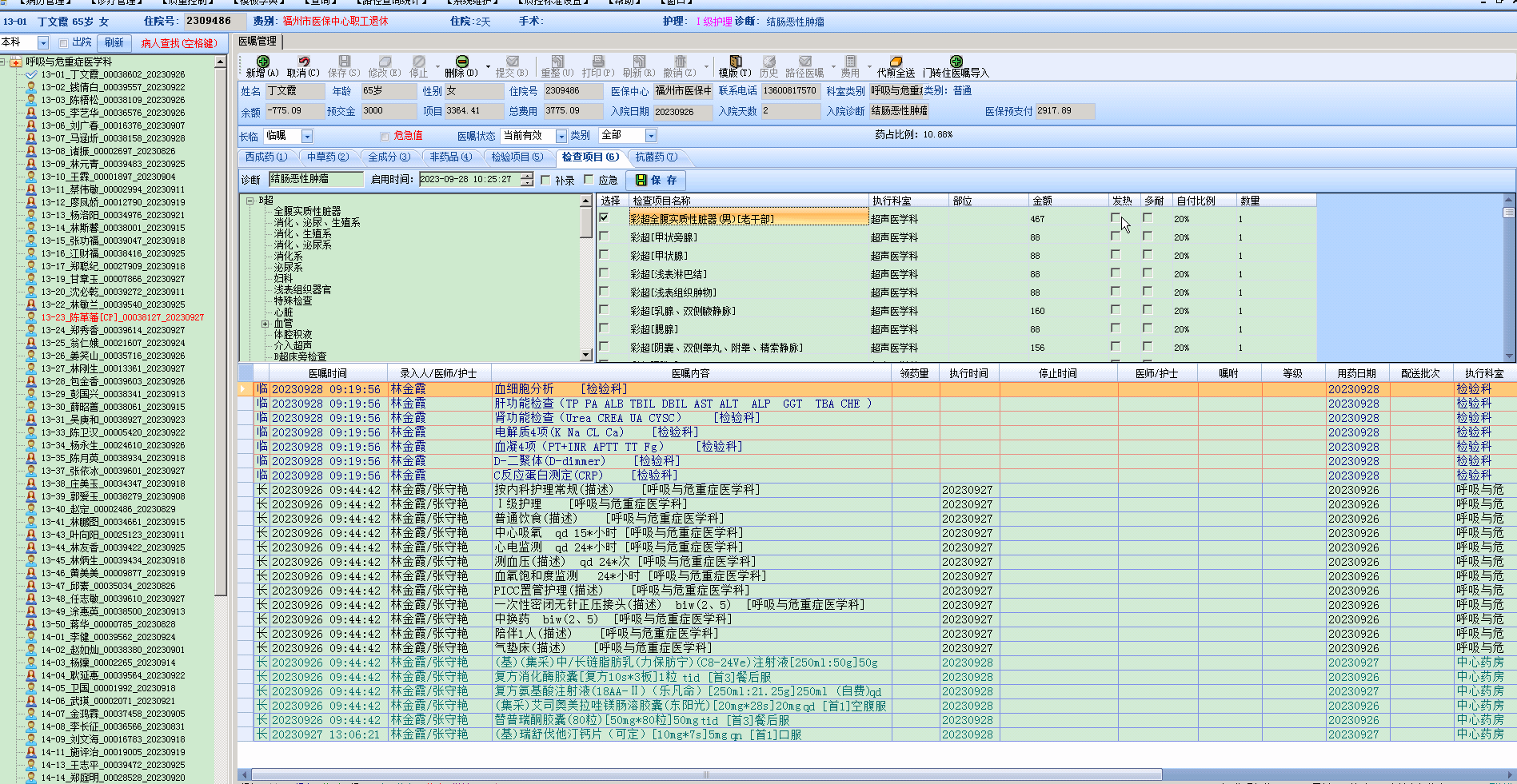Click the 打印 (P) printer icon
Screen dimensions: 1517x784
click(597, 62)
